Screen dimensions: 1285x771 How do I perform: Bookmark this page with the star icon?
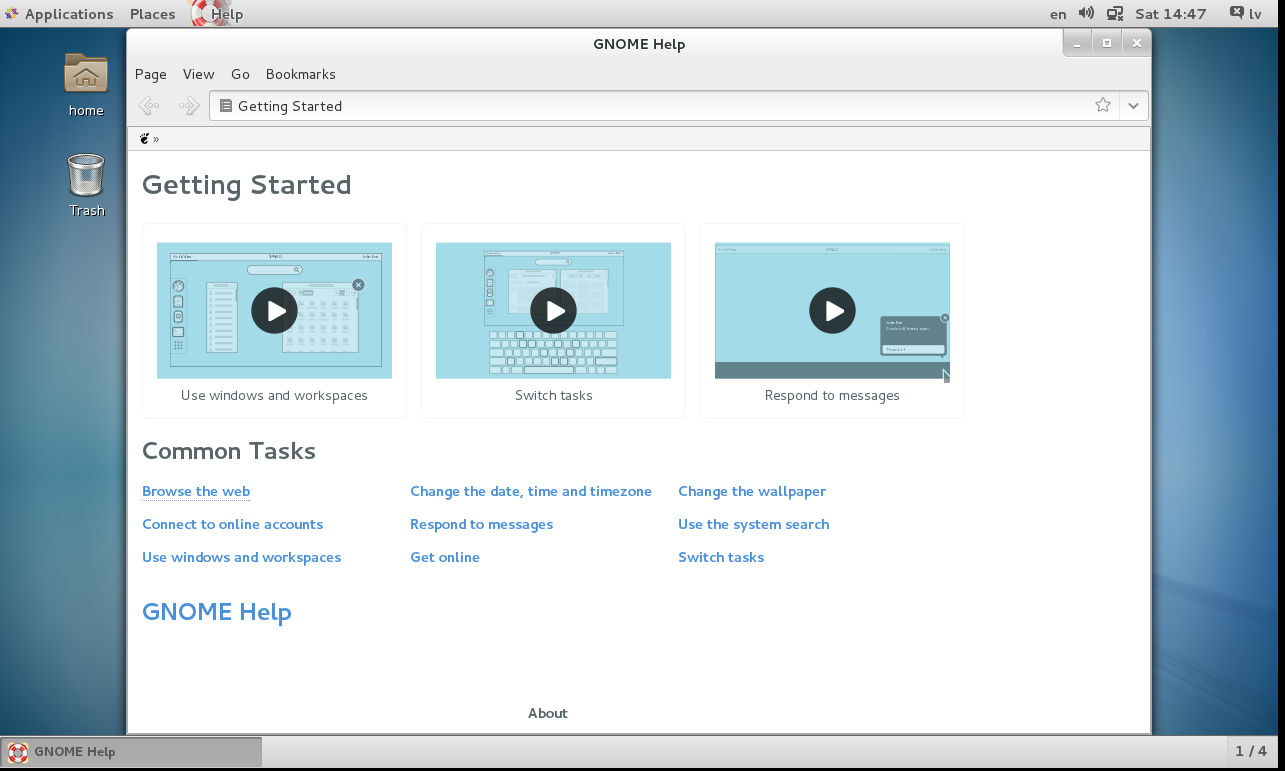(1103, 105)
